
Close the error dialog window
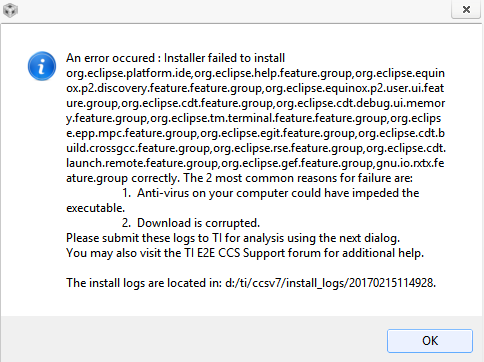tap(466, 9)
